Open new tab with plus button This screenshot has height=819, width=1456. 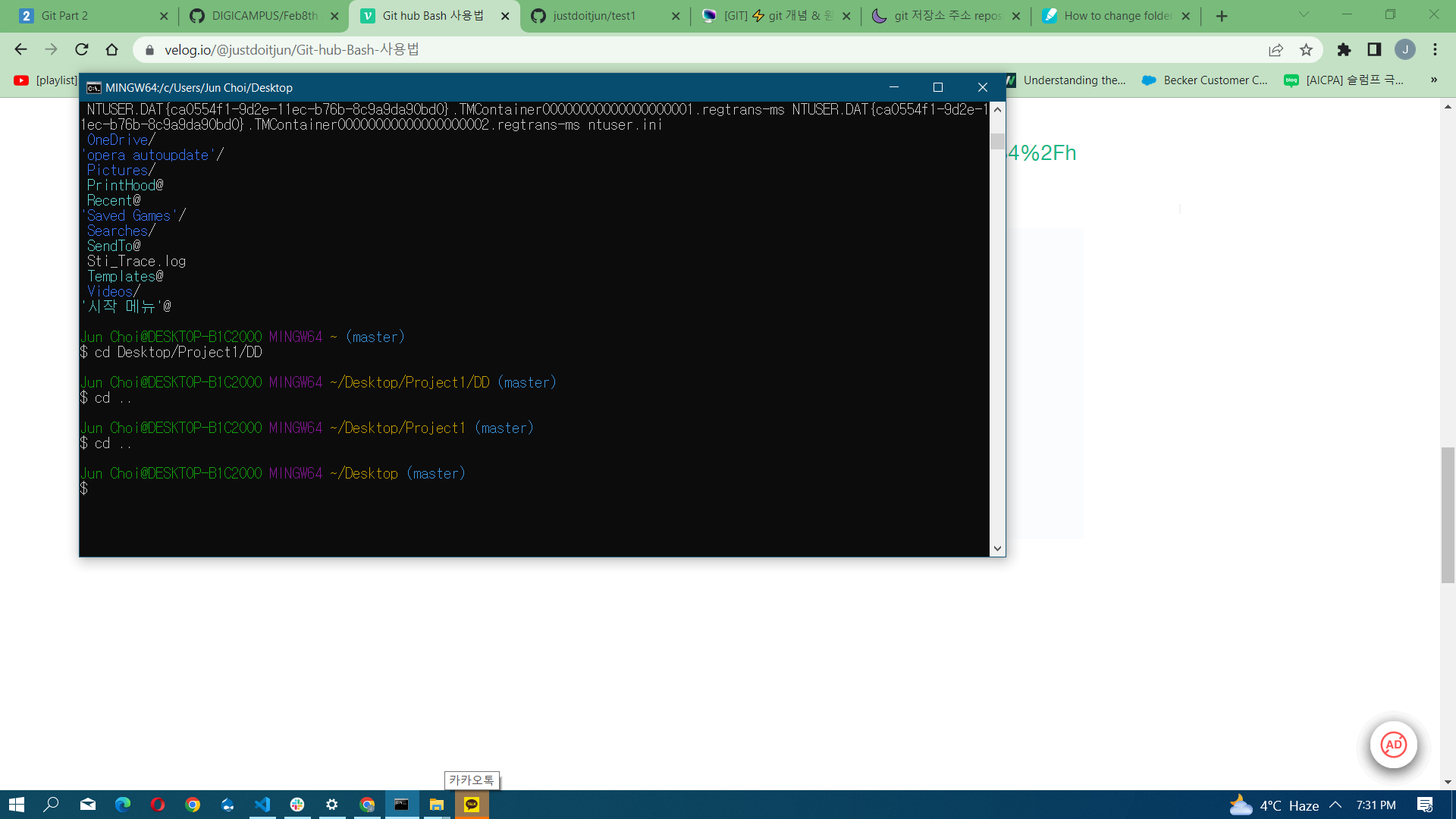1222,16
